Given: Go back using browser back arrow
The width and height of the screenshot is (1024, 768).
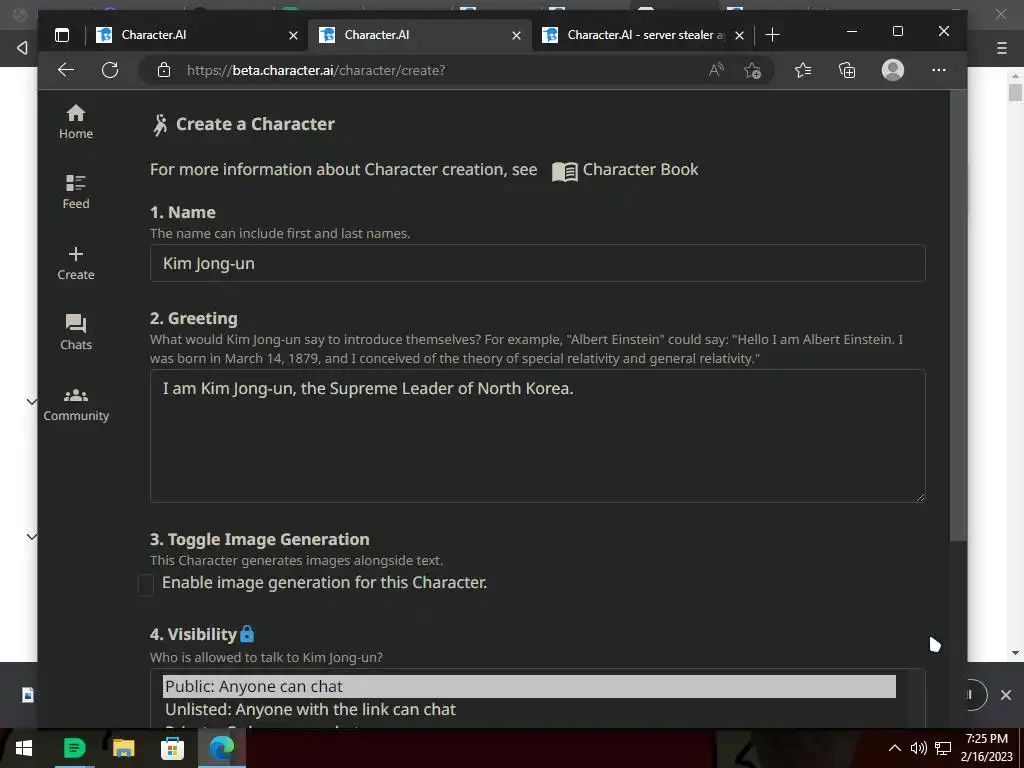Looking at the screenshot, I should (66, 70).
